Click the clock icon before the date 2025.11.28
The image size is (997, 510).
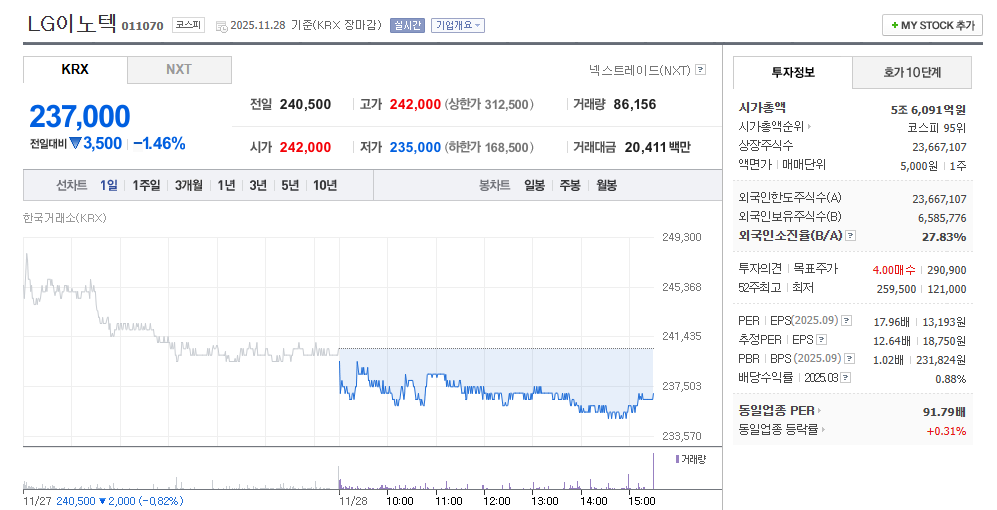pyautogui.click(x=221, y=26)
